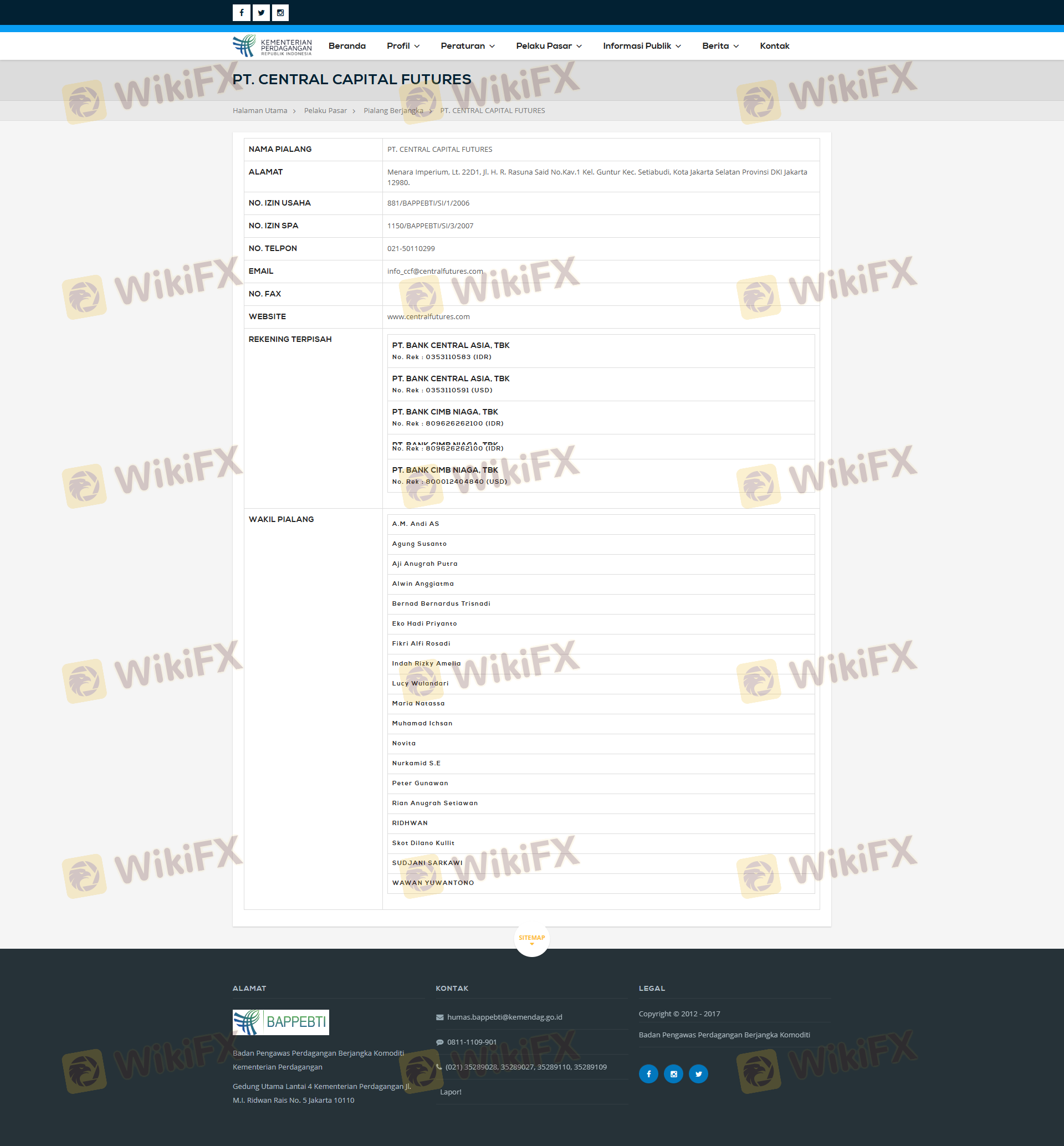Expand the Peraturan dropdown menu
This screenshot has height=1146, width=1064.
(x=467, y=46)
